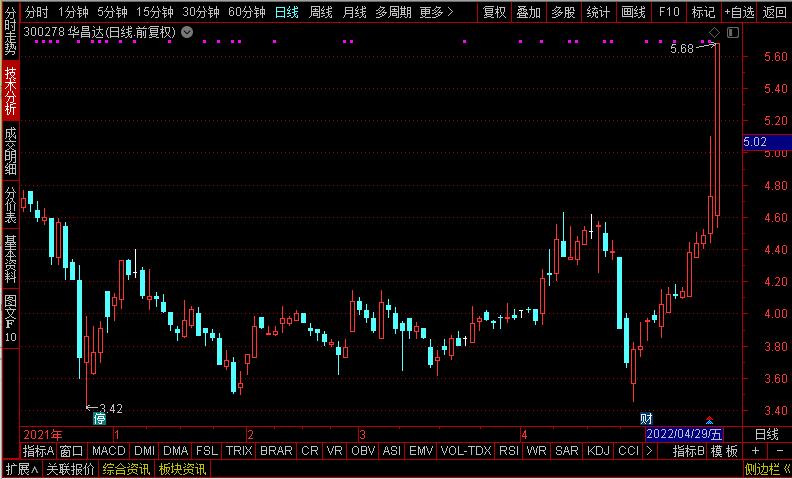Click the red-blue double arrow marker

[x=710, y=420]
